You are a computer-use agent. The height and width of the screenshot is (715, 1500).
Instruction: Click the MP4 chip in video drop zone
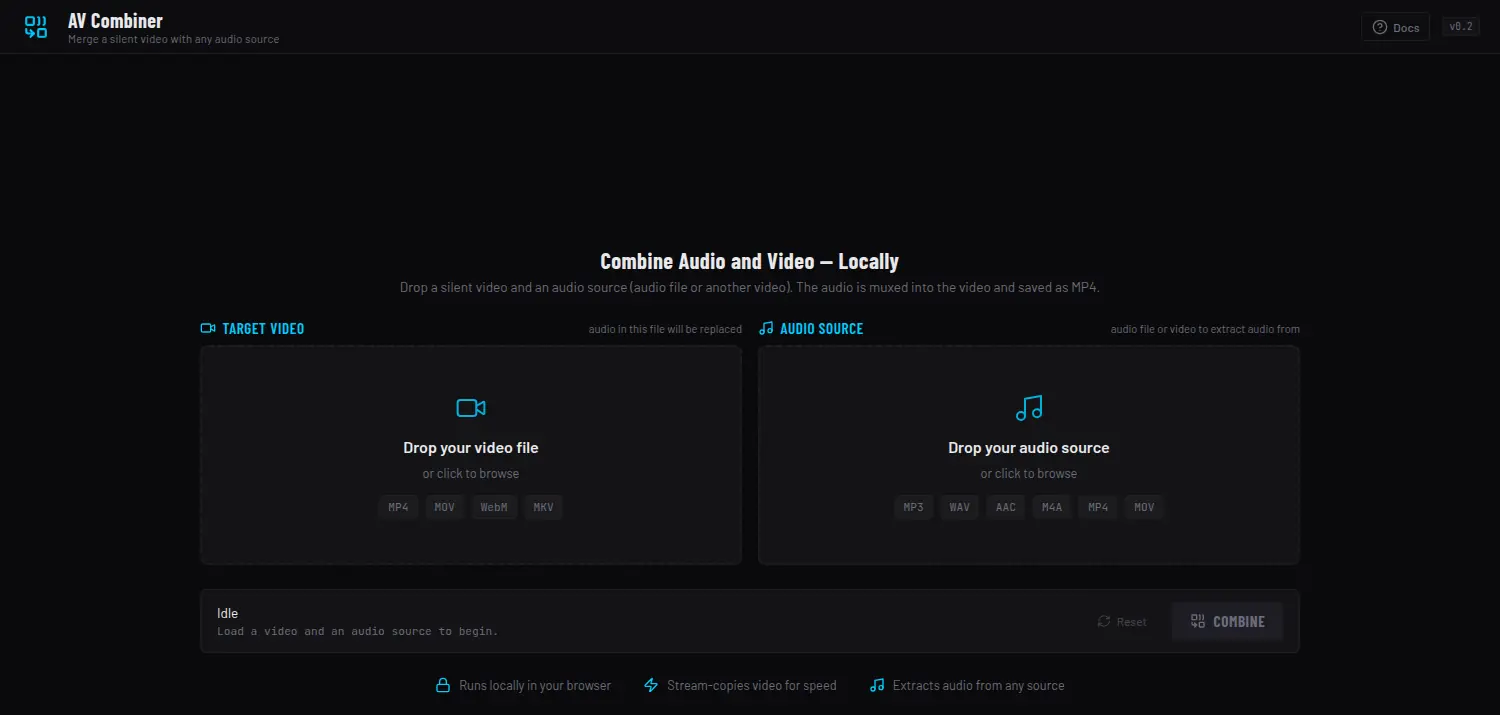(x=399, y=507)
